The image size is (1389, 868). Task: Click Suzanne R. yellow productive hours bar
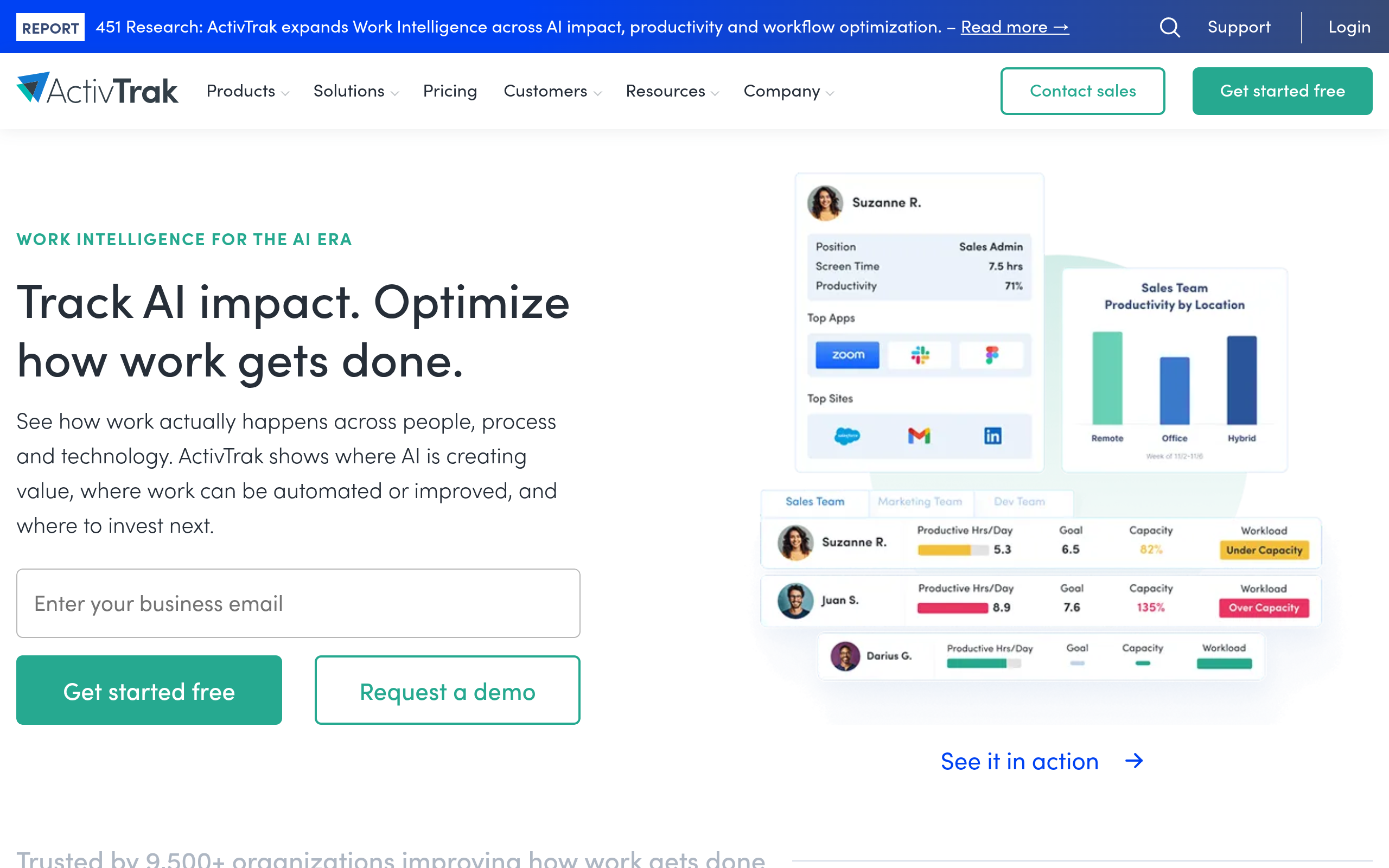(x=944, y=551)
